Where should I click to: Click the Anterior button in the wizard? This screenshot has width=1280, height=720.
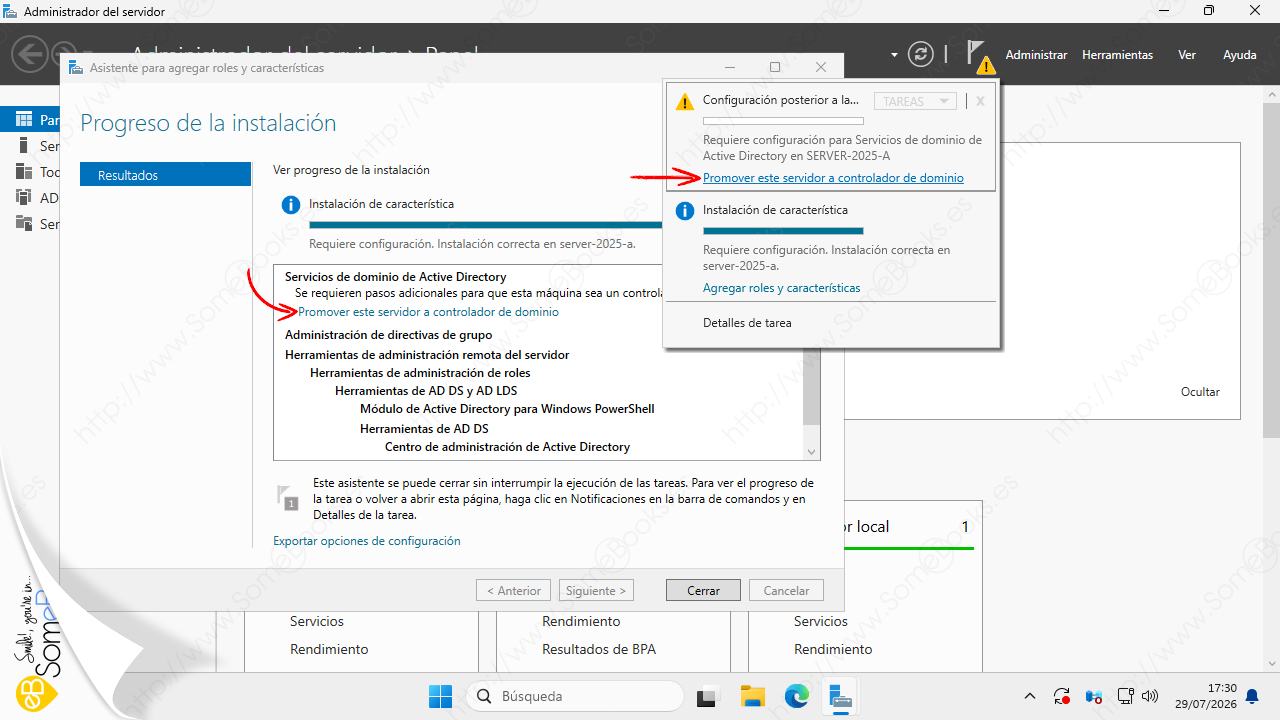tap(513, 591)
